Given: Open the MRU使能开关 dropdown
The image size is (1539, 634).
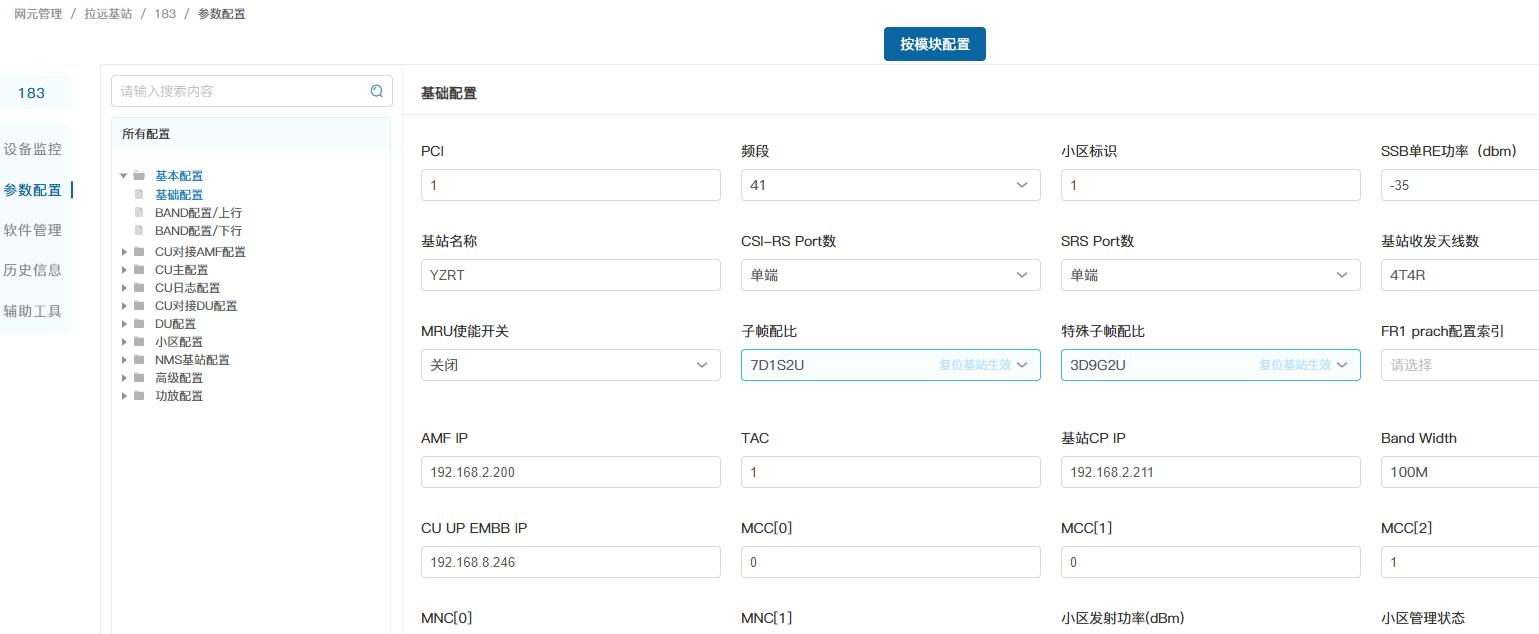Looking at the screenshot, I should coord(570,365).
